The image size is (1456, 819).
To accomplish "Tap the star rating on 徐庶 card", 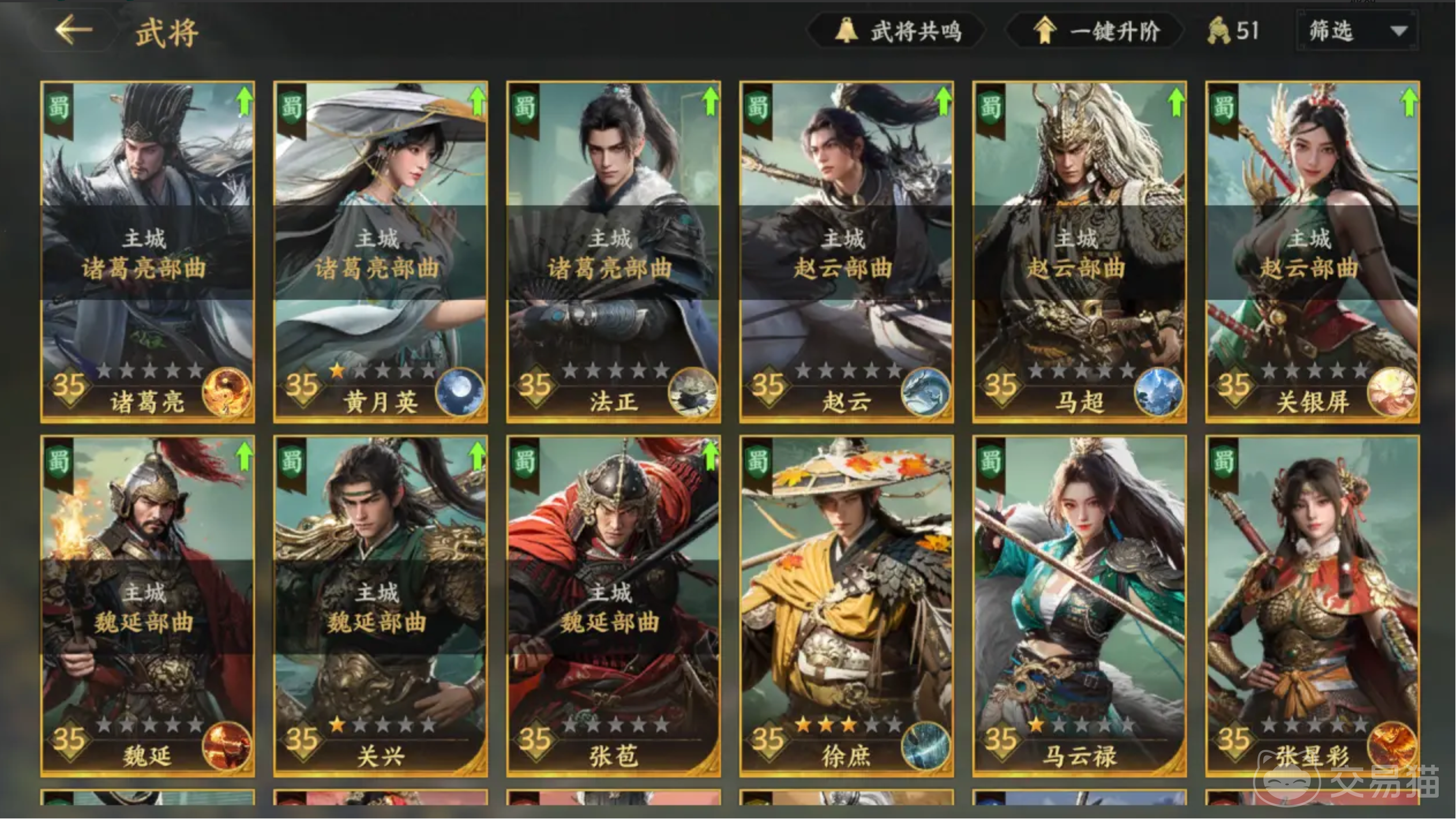I will 848,724.
